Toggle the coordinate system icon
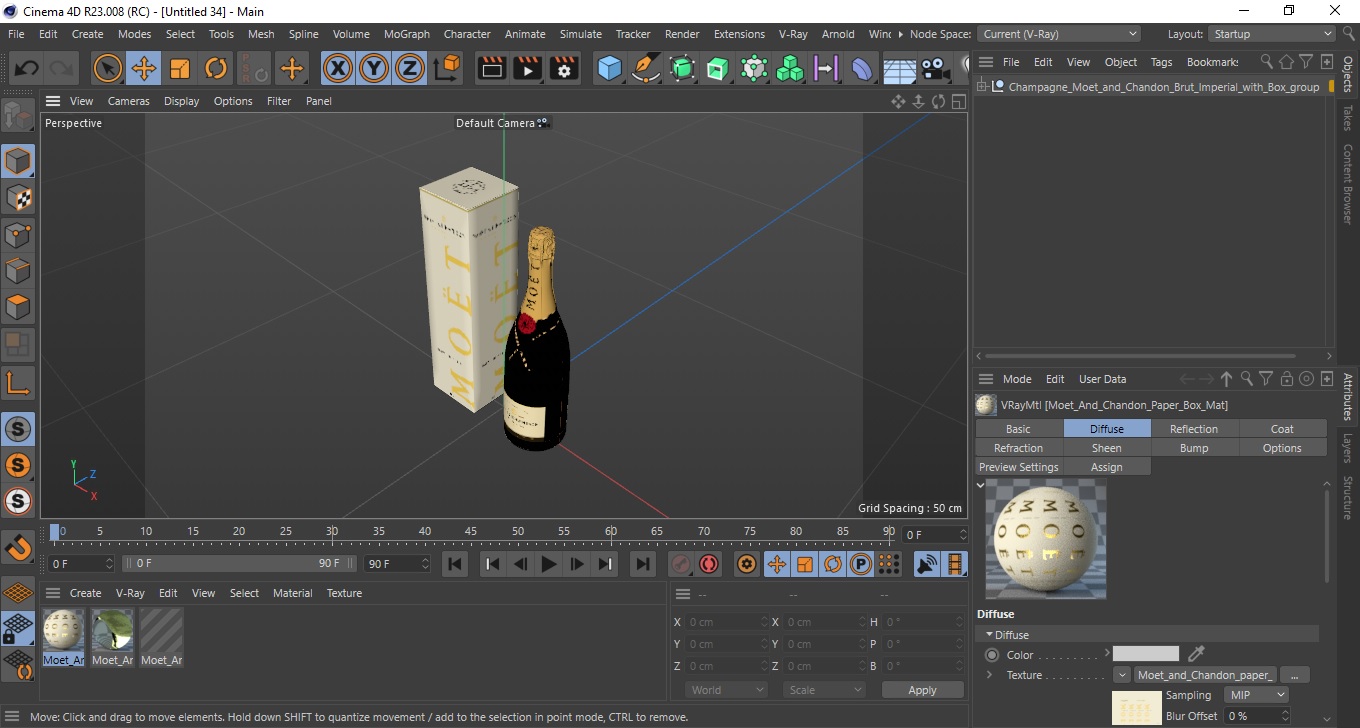 pos(447,69)
